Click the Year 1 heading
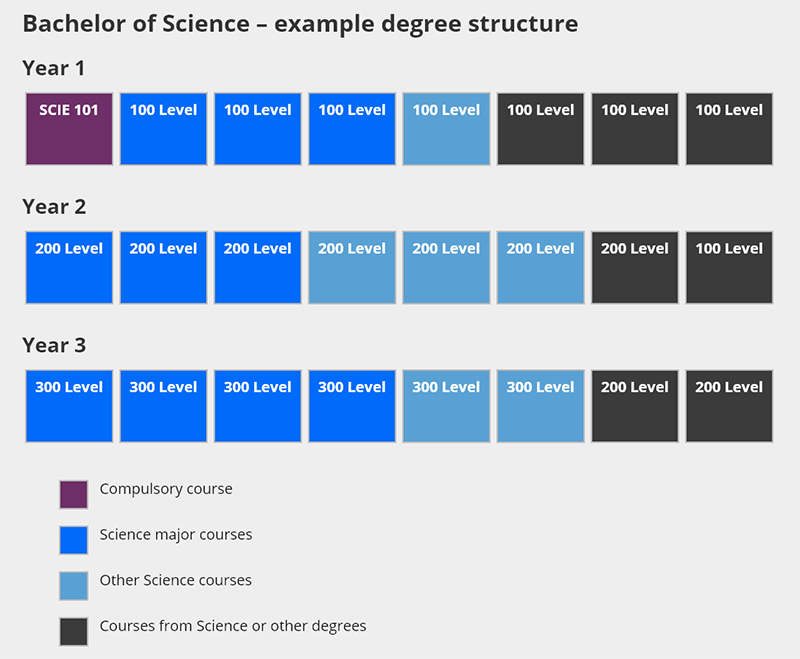Screen dimensions: 800x659 click(54, 68)
